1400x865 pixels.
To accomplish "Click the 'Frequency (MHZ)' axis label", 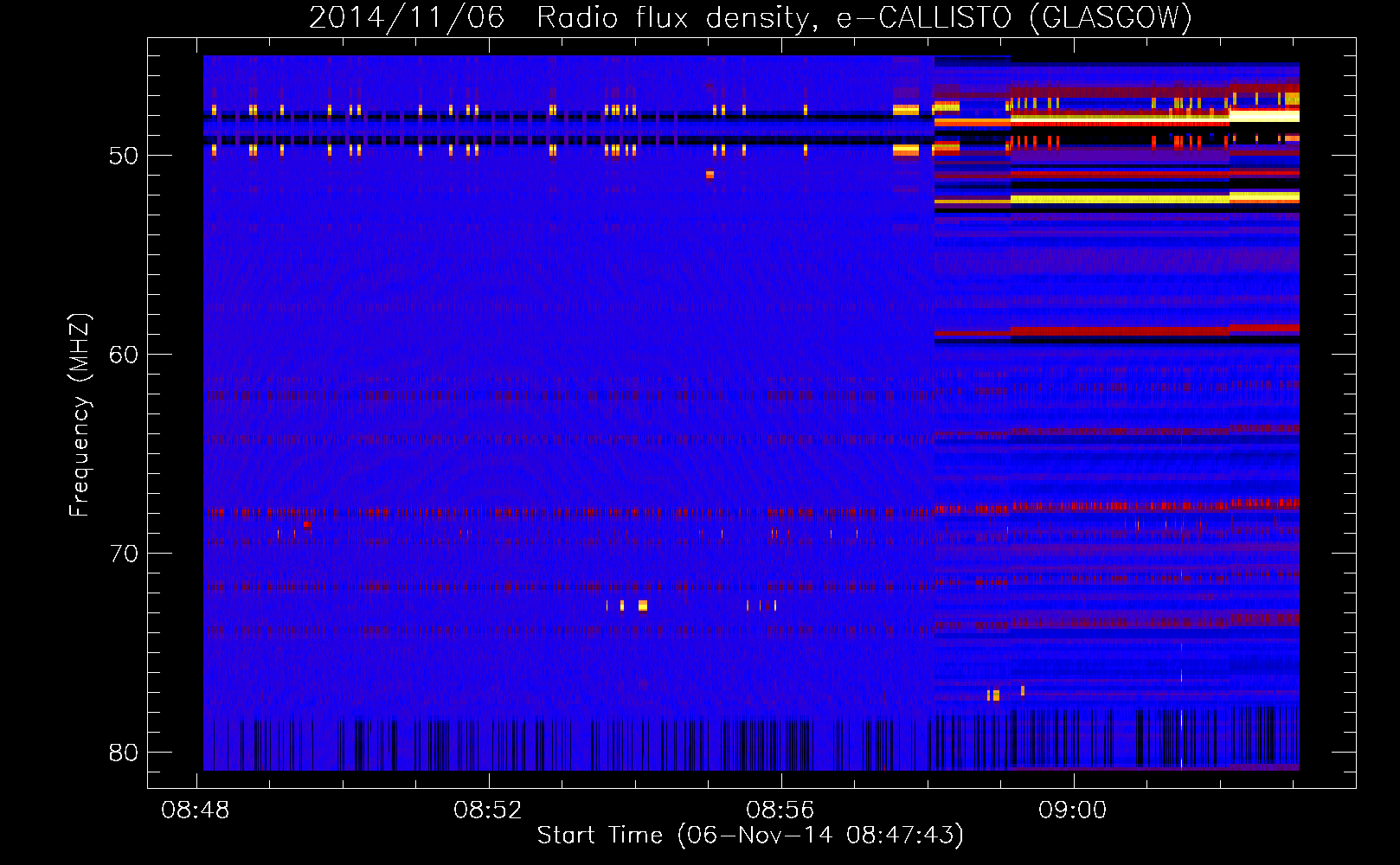I will (79, 414).
